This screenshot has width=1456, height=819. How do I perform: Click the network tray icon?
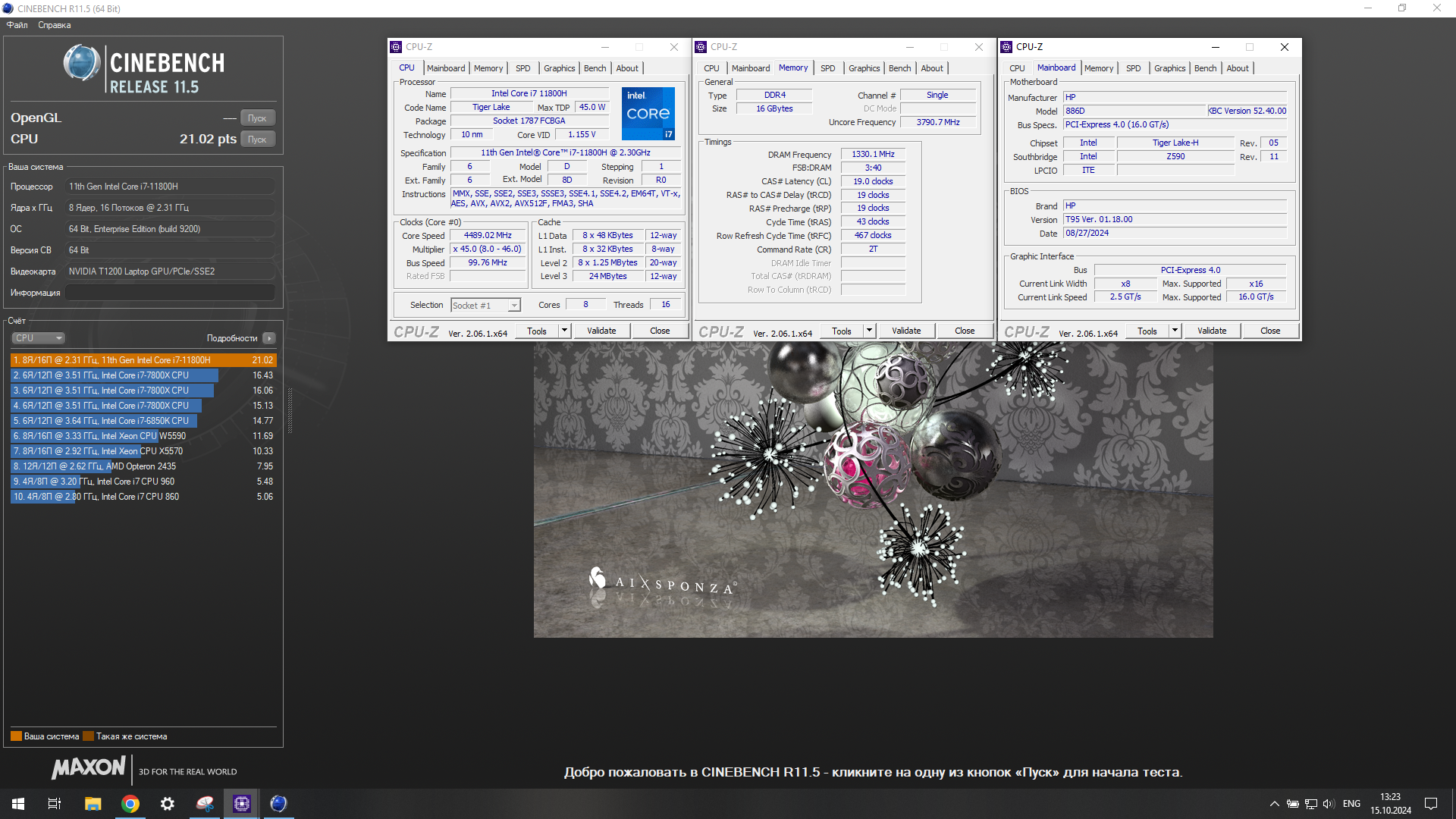pyautogui.click(x=1311, y=804)
